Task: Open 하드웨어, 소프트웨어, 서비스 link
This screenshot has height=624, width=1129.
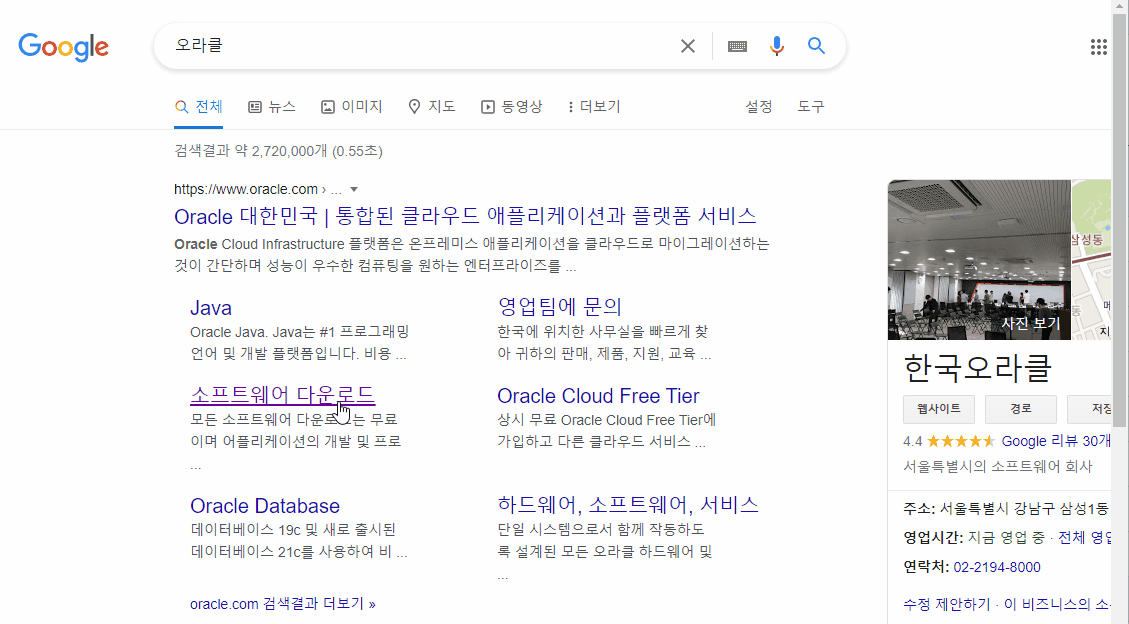Action: (628, 505)
